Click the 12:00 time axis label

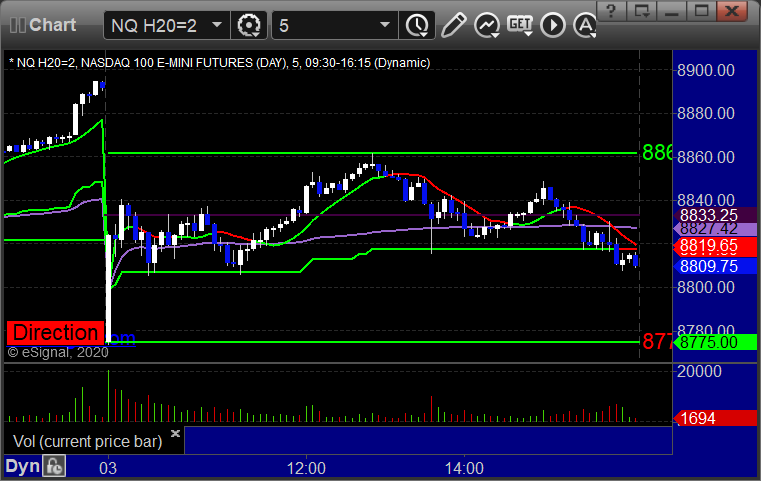pos(306,468)
